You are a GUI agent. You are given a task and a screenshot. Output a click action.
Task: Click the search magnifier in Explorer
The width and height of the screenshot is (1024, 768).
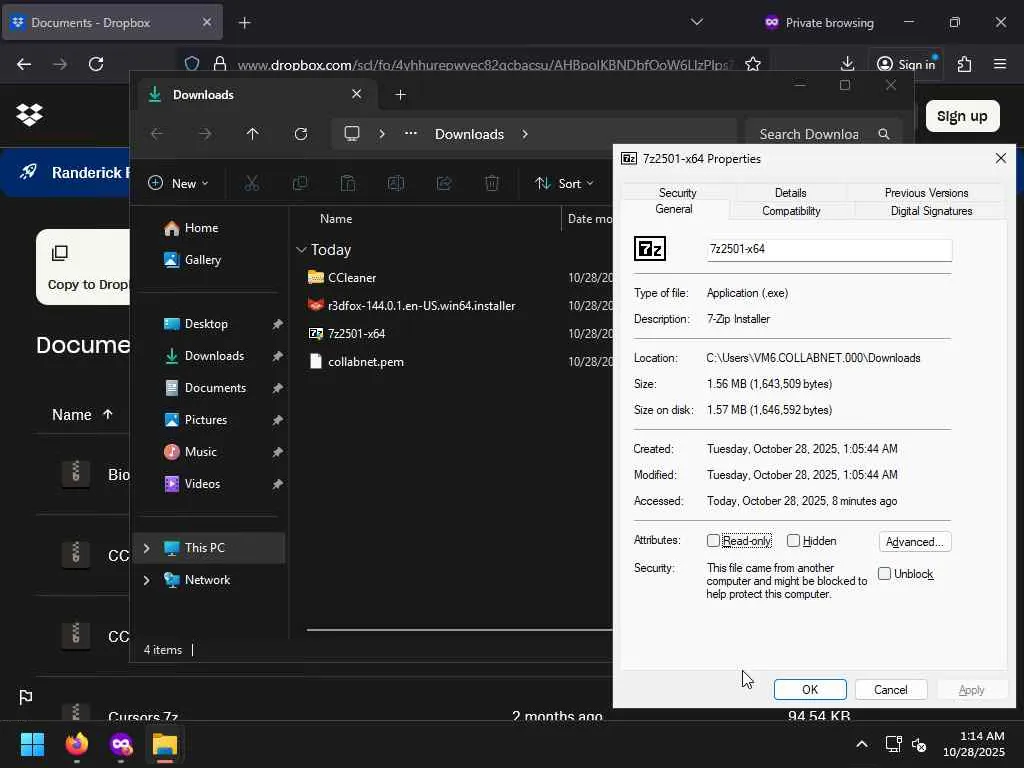884,134
